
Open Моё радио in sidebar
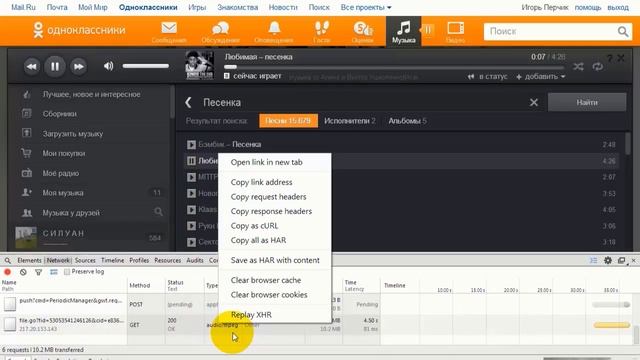coord(61,173)
